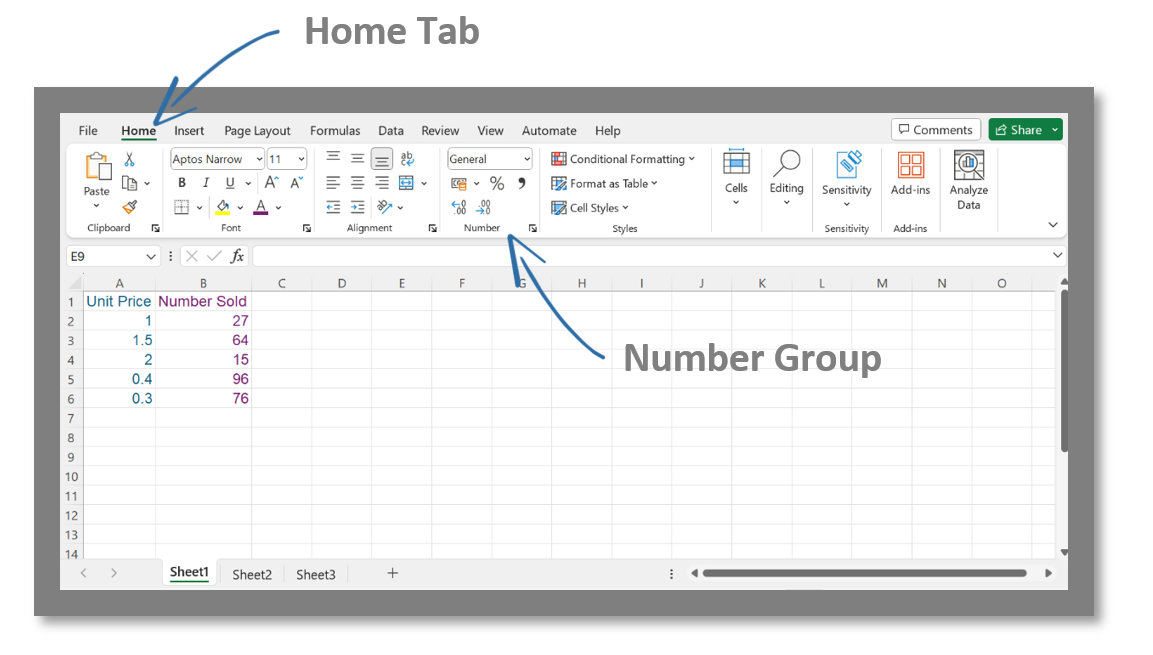The image size is (1153, 655).
Task: Click the Select All corner triangle
Action: pyautogui.click(x=74, y=283)
